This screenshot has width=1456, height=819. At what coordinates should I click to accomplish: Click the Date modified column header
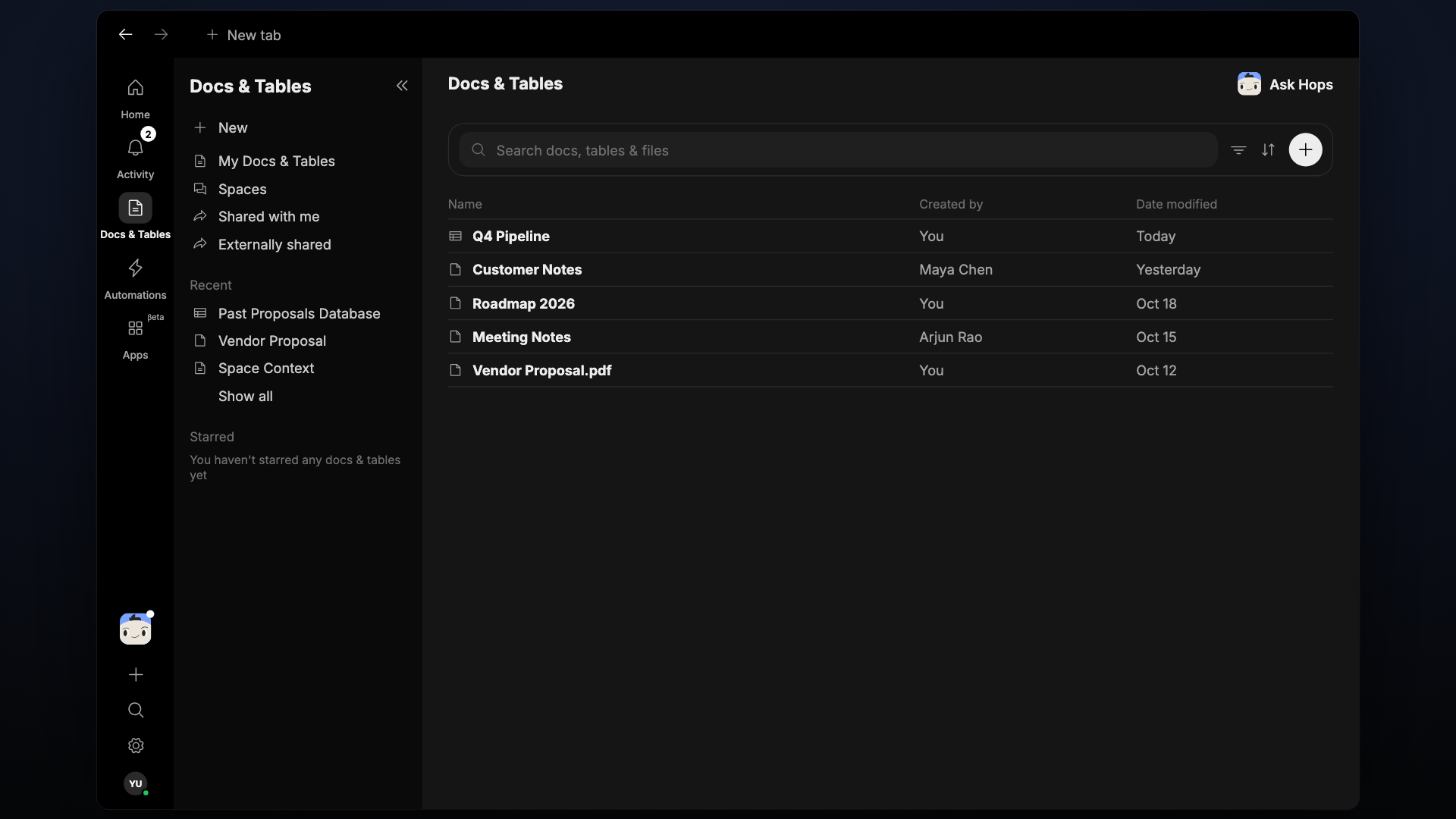pyautogui.click(x=1176, y=204)
